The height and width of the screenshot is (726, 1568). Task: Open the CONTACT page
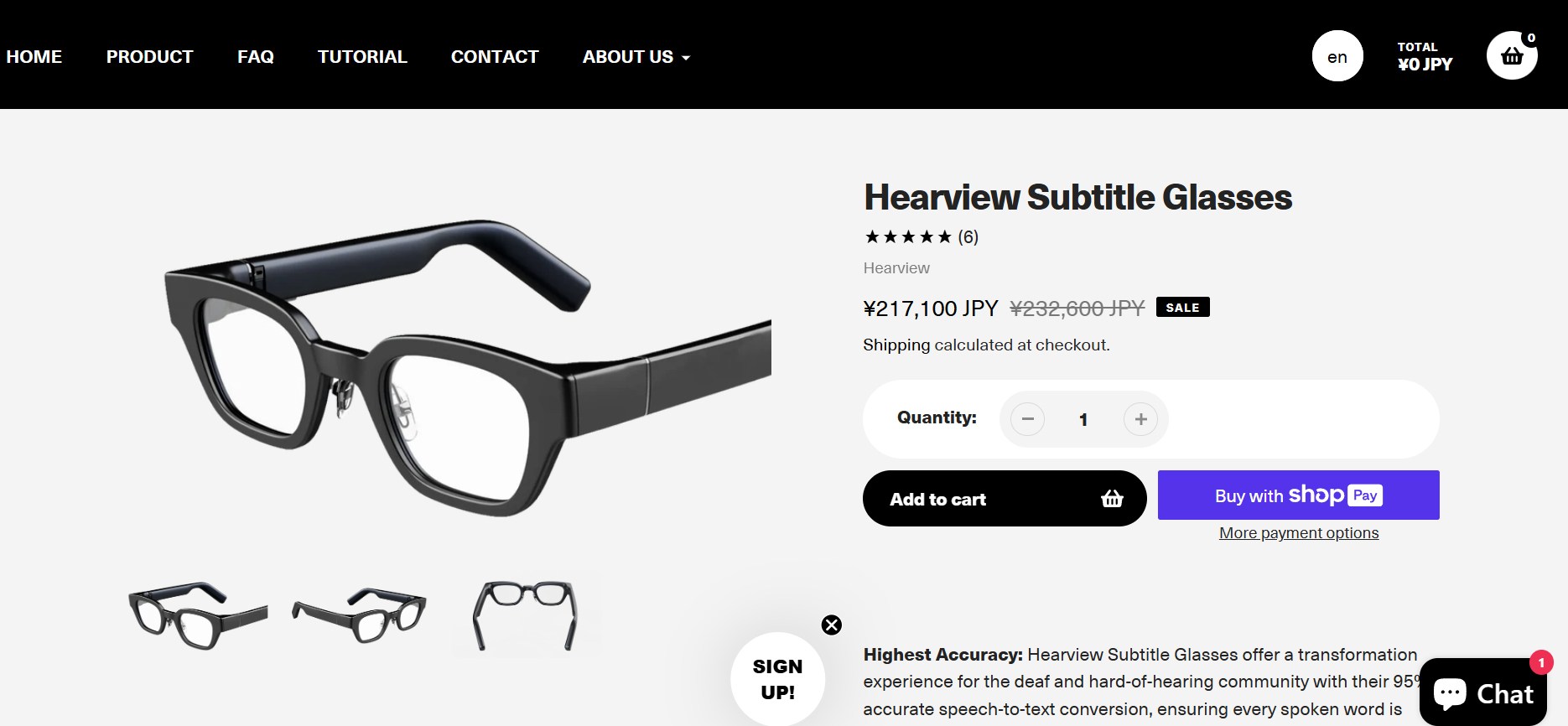coord(495,57)
